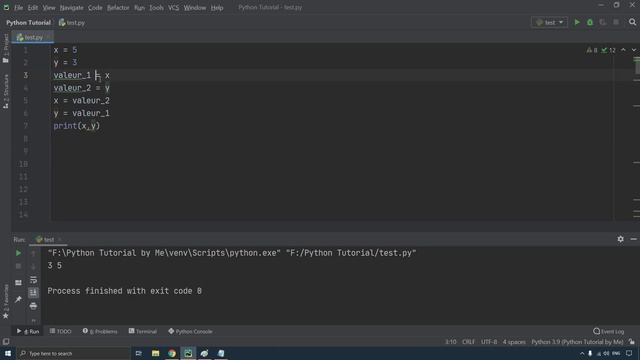This screenshot has height=360, width=640.
Task: Click Up the Stack Trace arrow icon
Action: [33, 253]
